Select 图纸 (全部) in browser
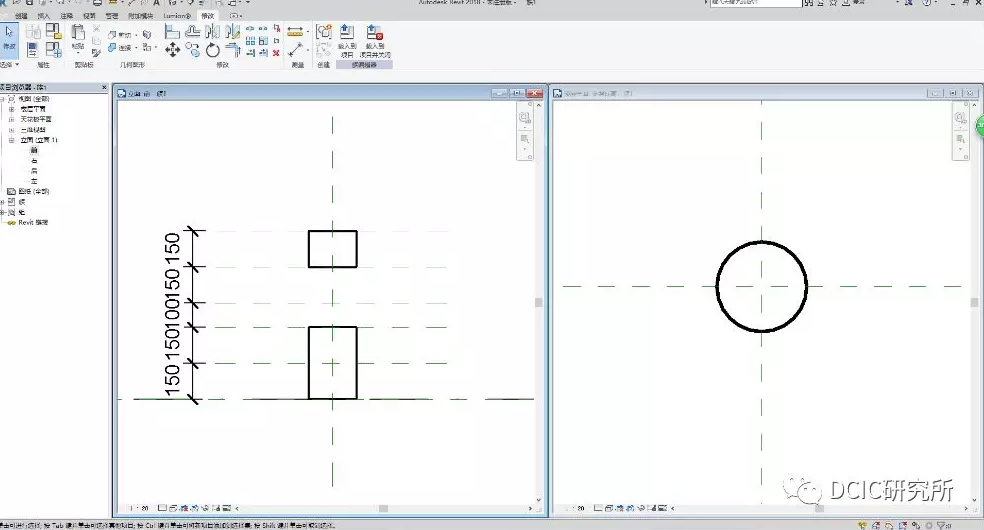This screenshot has height=530, width=984. point(34,191)
